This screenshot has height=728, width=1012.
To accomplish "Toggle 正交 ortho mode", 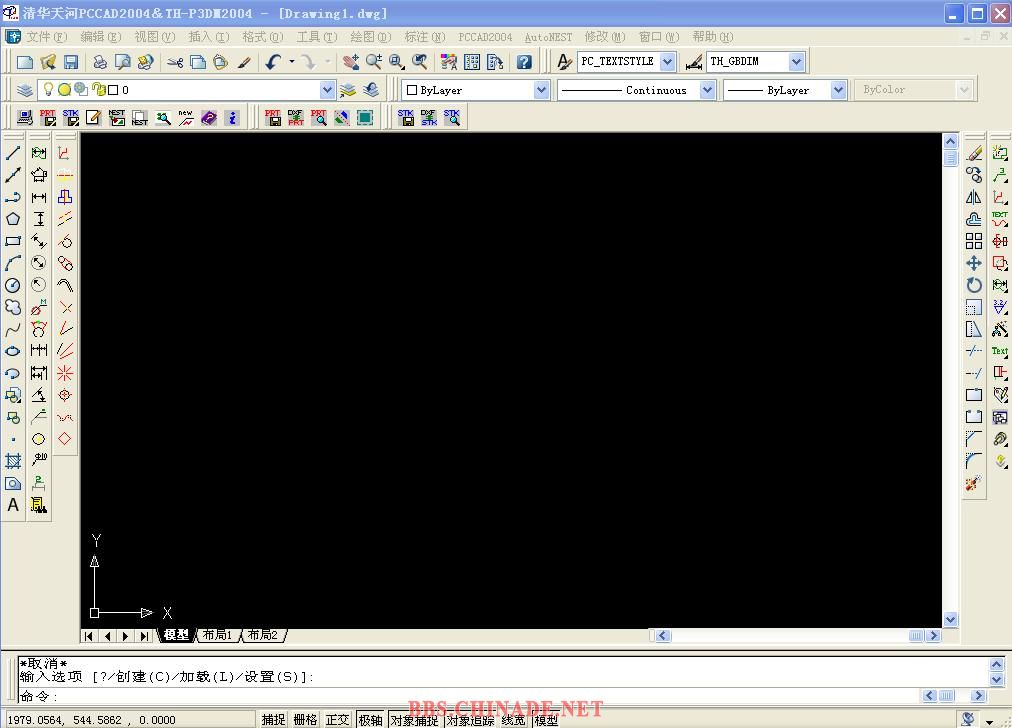I will coord(338,720).
